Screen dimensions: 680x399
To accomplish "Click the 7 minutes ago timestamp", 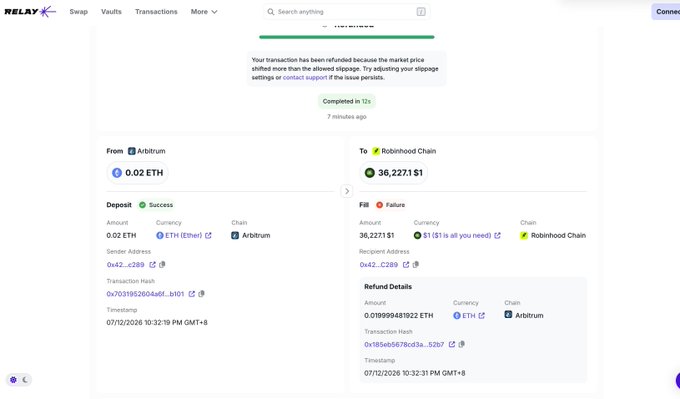I will coord(347,117).
